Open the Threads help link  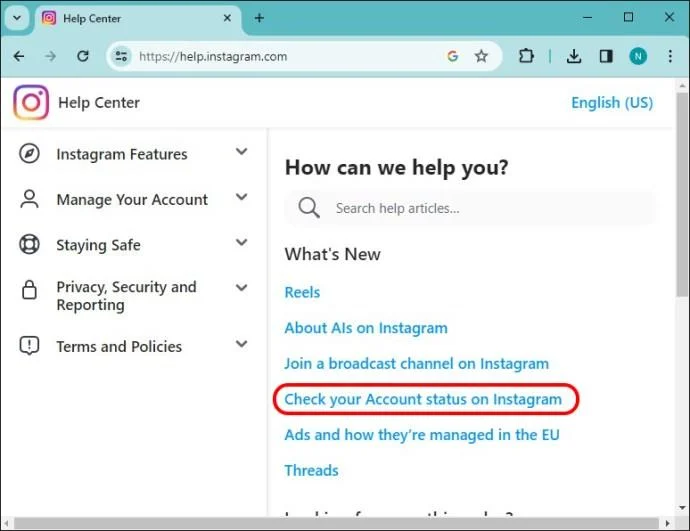(x=312, y=471)
